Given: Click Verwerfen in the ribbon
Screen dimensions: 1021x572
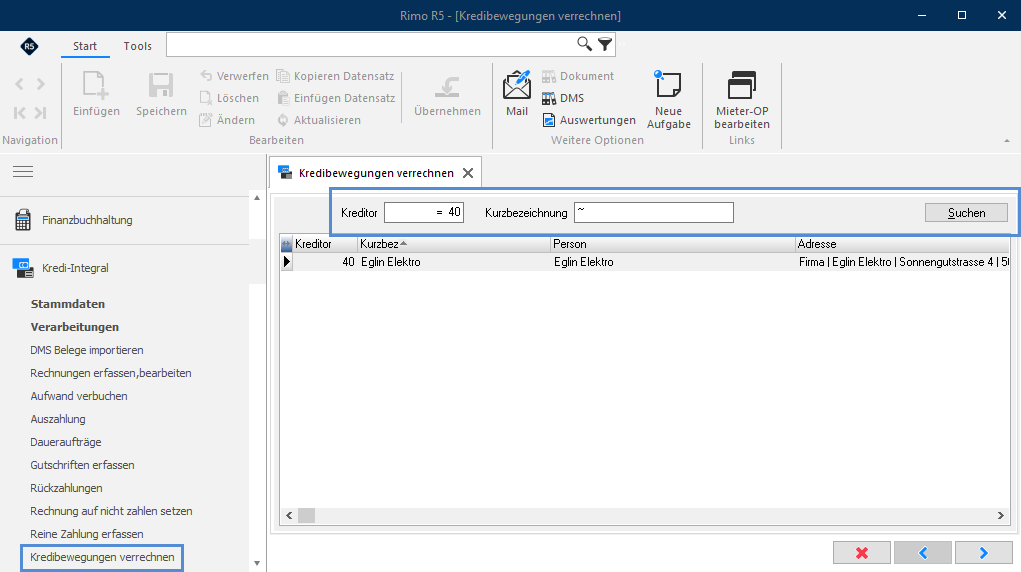Looking at the screenshot, I should point(234,76).
